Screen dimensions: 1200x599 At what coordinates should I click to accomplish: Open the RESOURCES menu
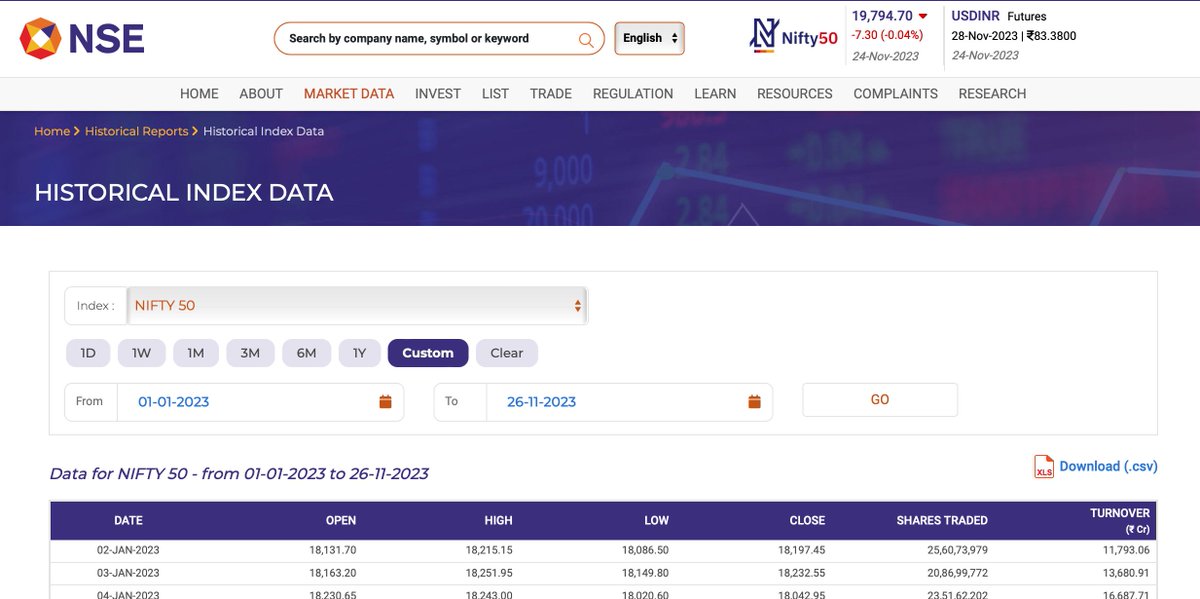[795, 94]
